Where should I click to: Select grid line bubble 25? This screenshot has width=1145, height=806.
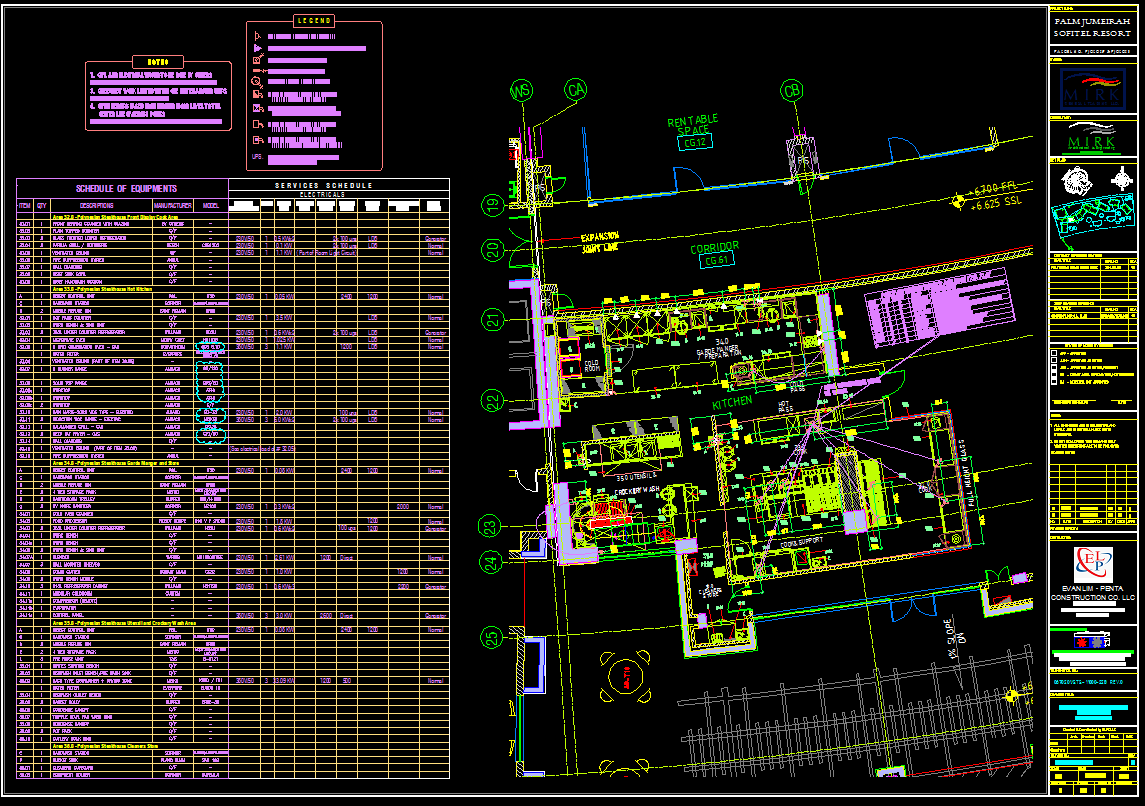click(492, 637)
